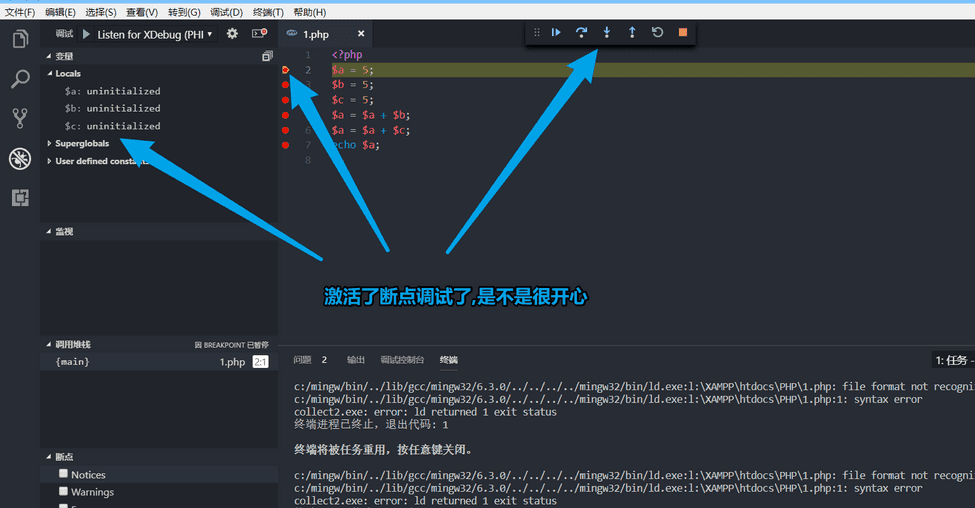
Task: Open the Explorer view in activity bar
Action: [x=20, y=40]
